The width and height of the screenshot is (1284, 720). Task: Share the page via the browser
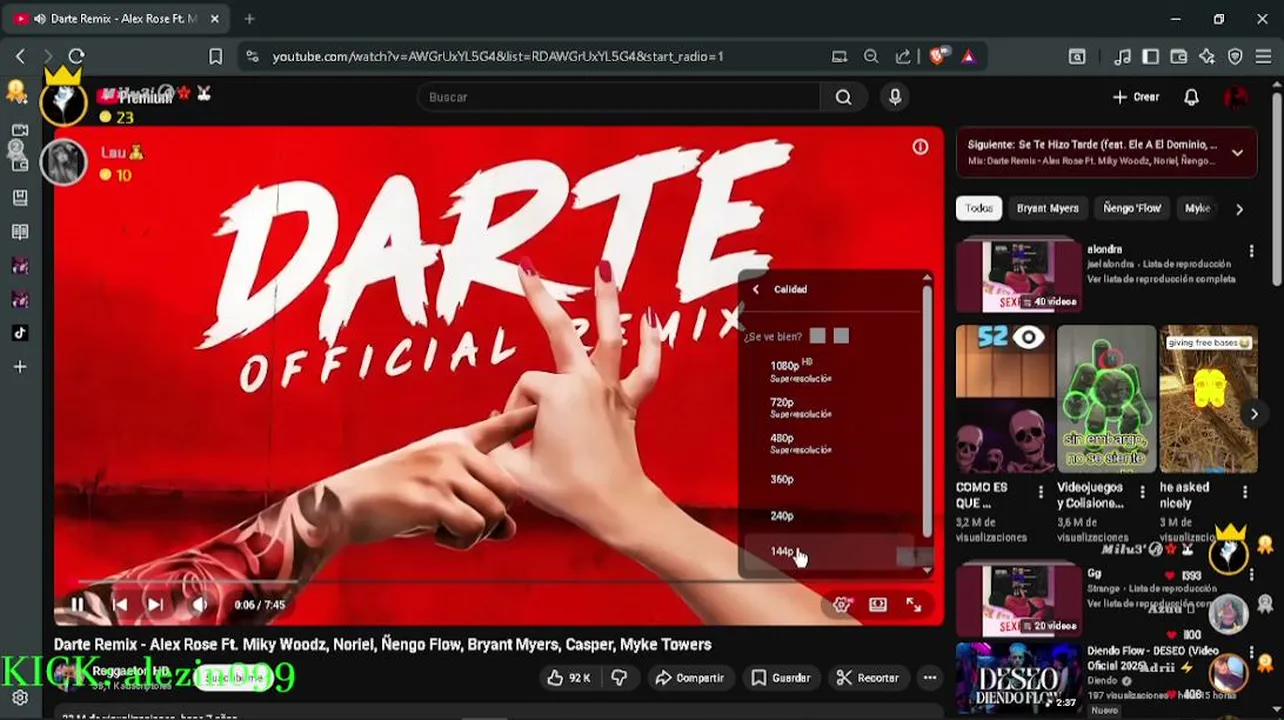902,57
